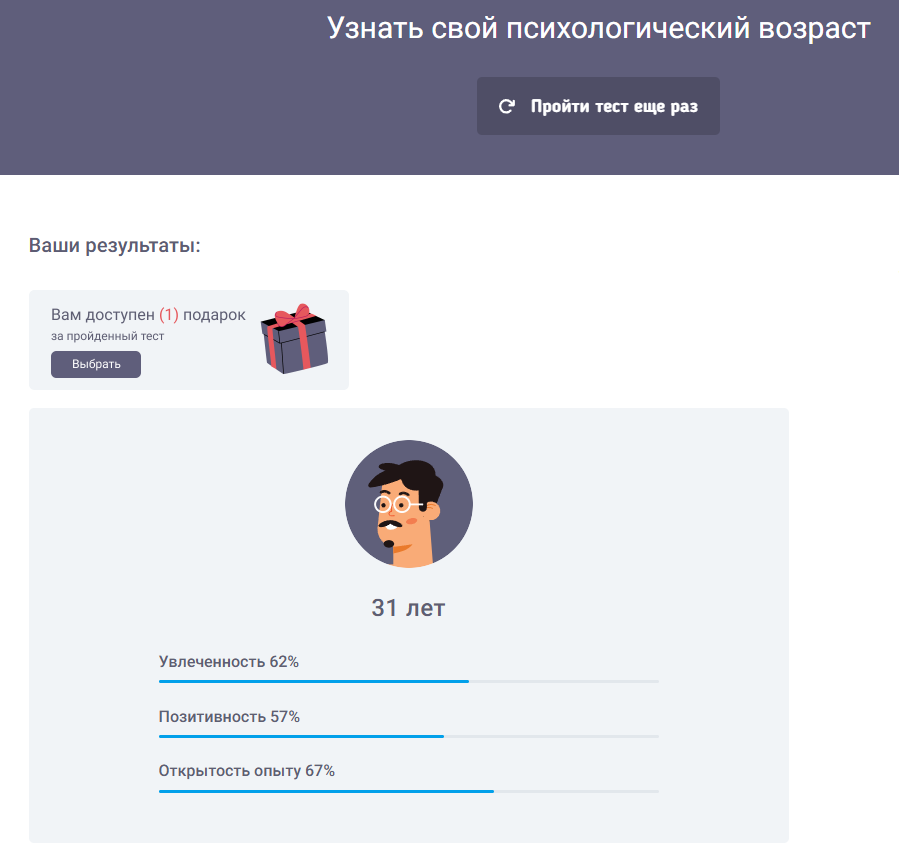Click the 'Пройти тест еще раз' button

coord(598,106)
